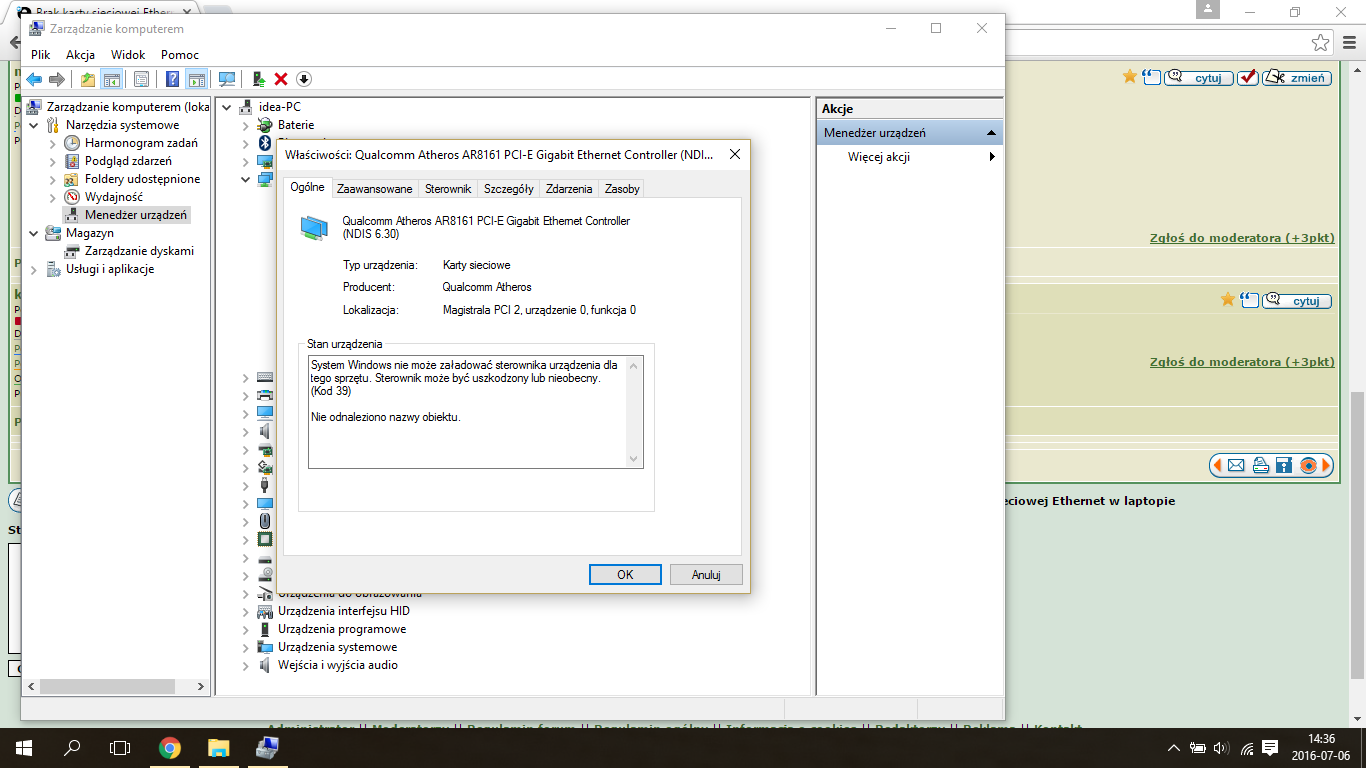
Task: Click the zmień button in the browser
Action: (1297, 77)
